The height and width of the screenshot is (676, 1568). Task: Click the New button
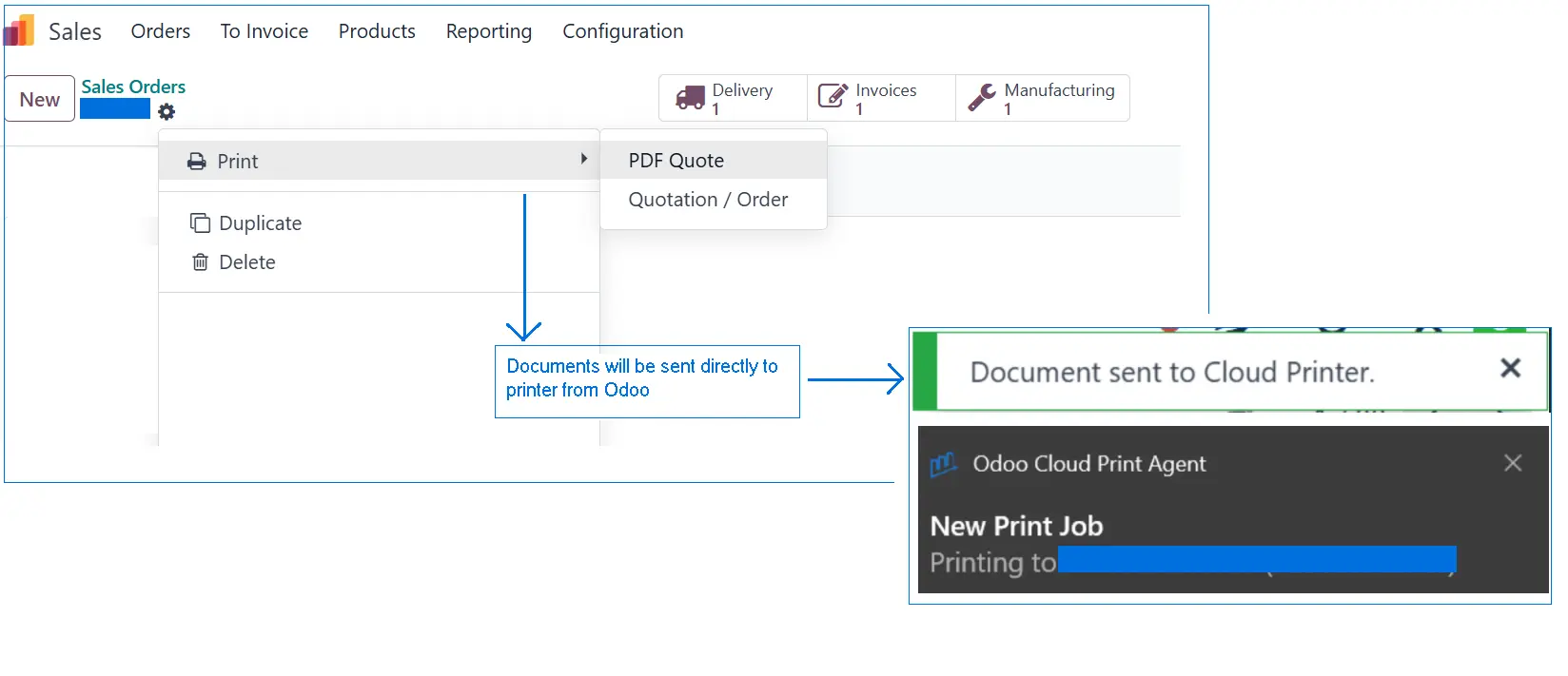point(40,99)
